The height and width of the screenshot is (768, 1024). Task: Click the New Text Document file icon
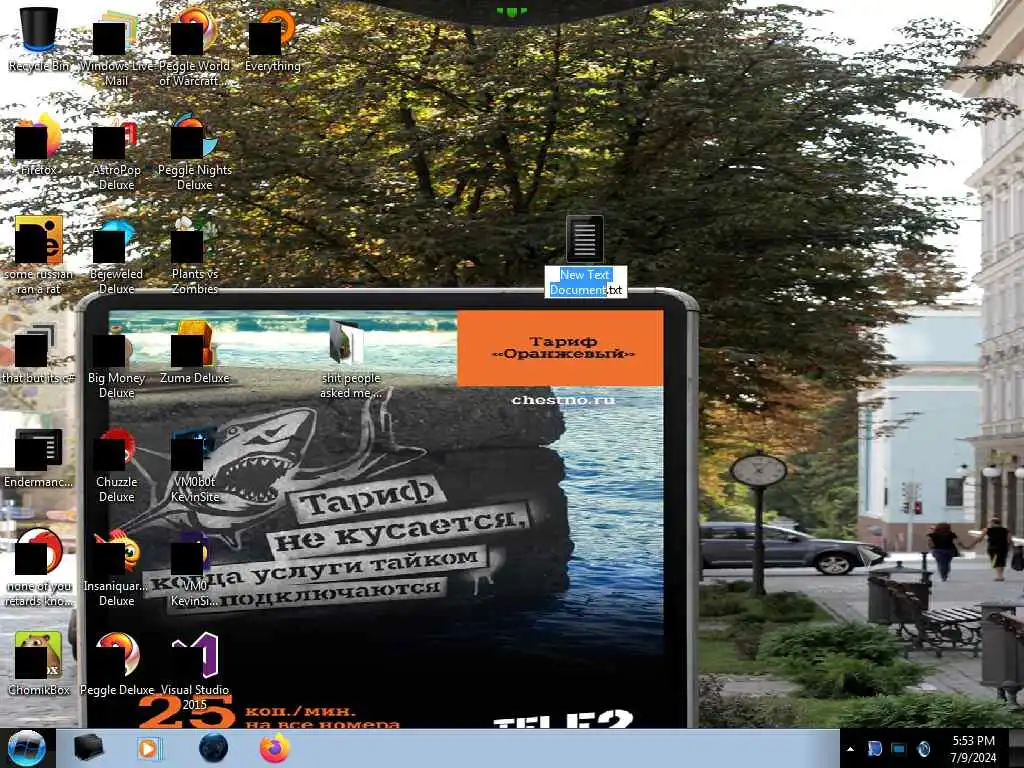click(584, 238)
